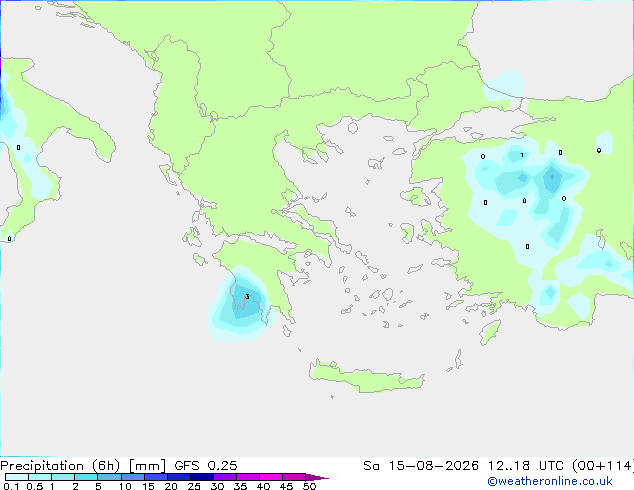Select legend swatch between 1 and 2
This screenshot has width=634, height=490.
(63, 477)
